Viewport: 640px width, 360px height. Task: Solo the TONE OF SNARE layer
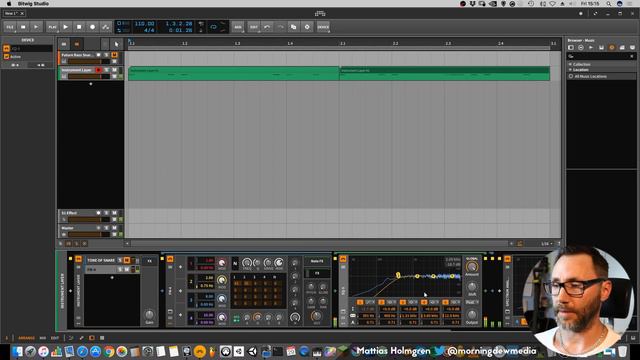[x=120, y=260]
